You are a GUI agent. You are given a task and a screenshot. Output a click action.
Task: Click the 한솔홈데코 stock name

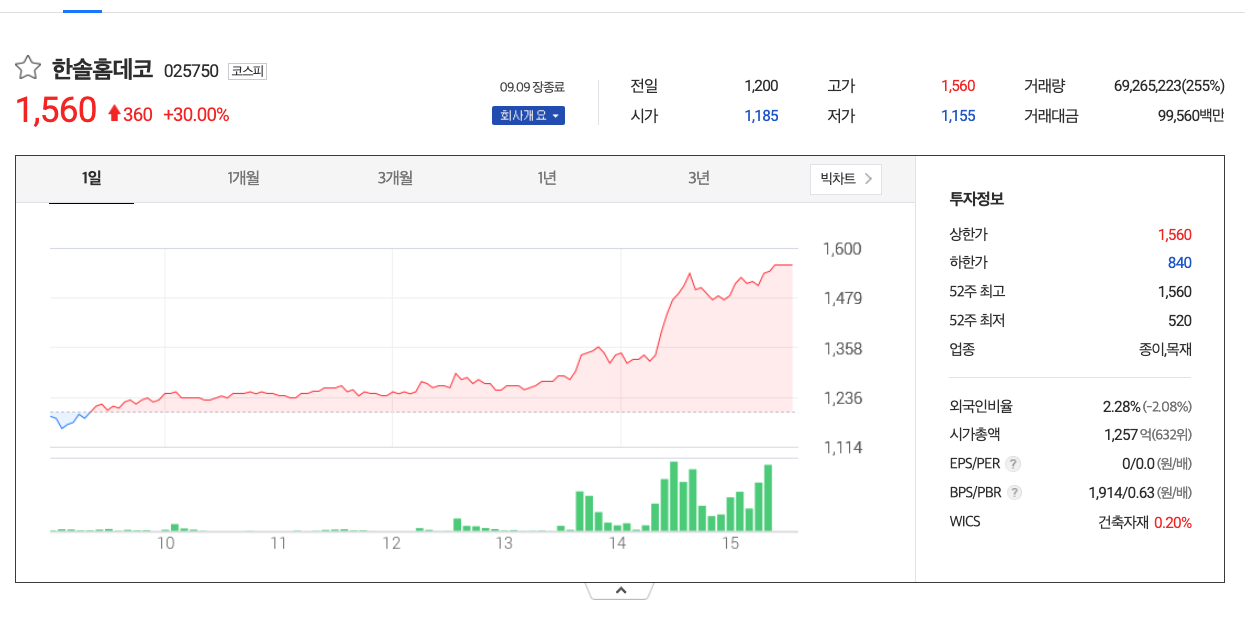coord(102,70)
